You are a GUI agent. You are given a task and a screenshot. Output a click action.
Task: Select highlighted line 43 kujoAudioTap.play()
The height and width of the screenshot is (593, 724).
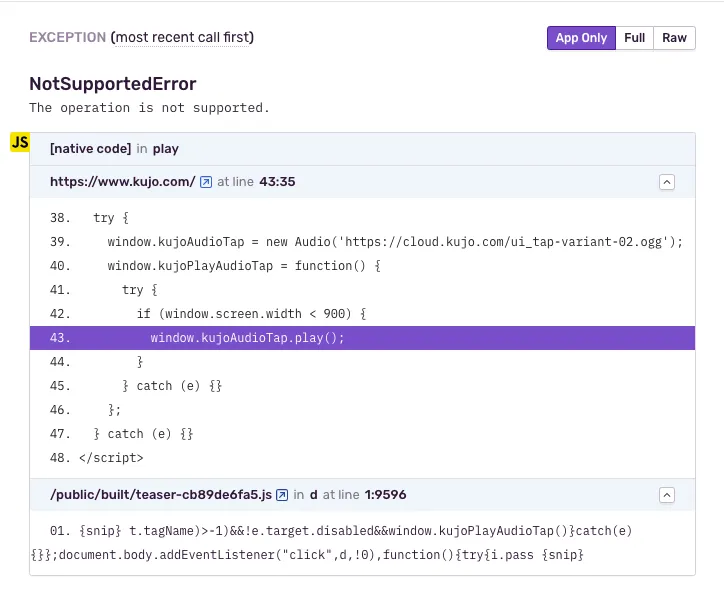coord(247,338)
